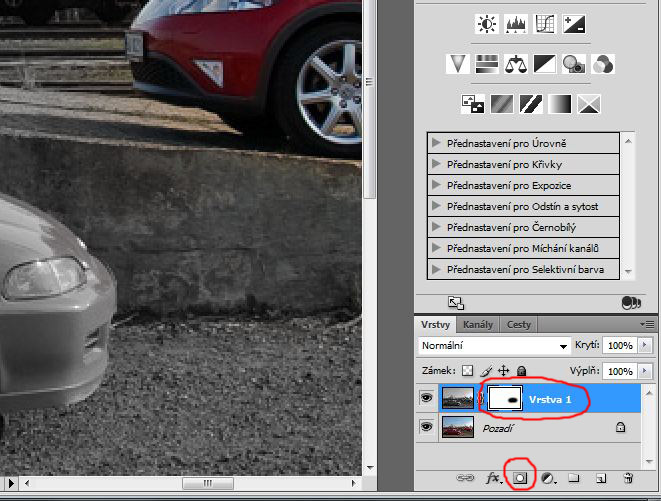Viewport: 661px width, 501px height.
Task: Delete layer using the trash icon
Action: click(x=628, y=479)
